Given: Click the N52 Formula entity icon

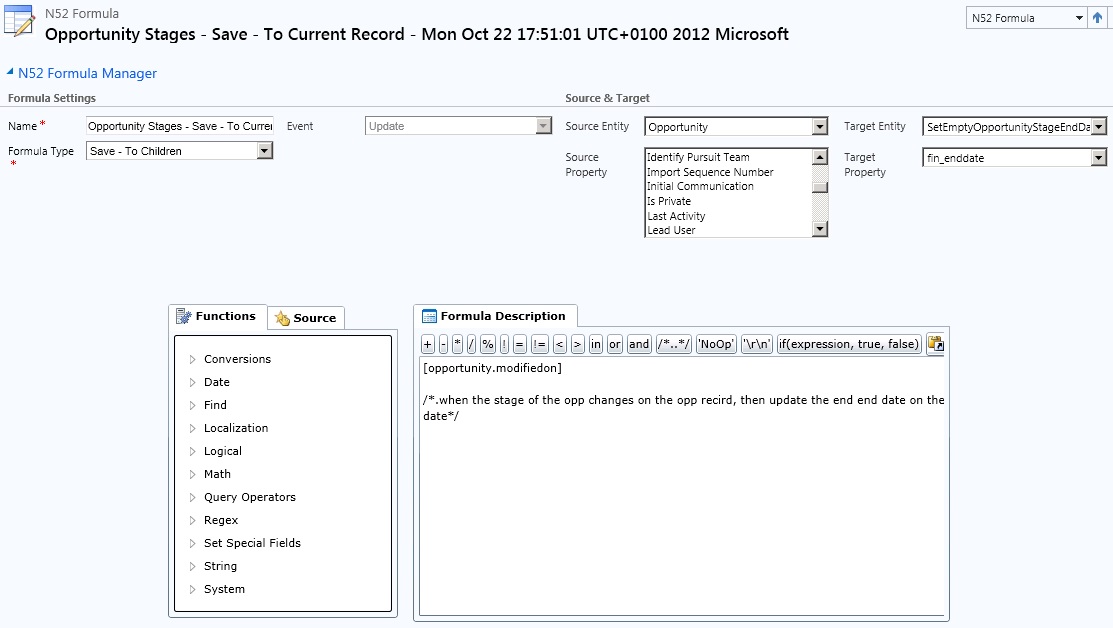Looking at the screenshot, I should [x=20, y=24].
